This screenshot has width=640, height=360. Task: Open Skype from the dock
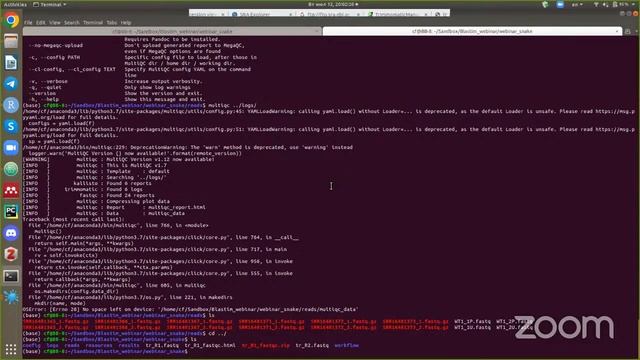click(x=11, y=126)
